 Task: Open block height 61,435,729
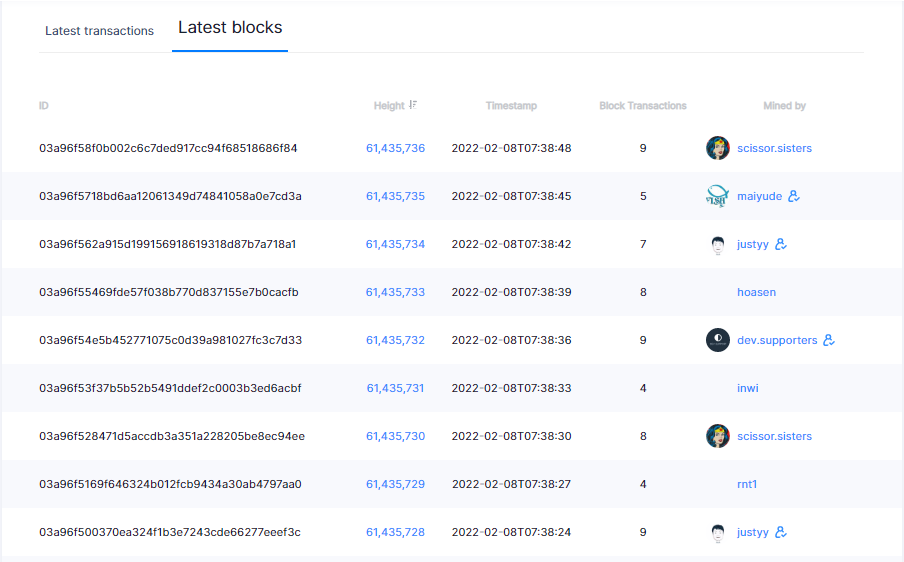(396, 484)
